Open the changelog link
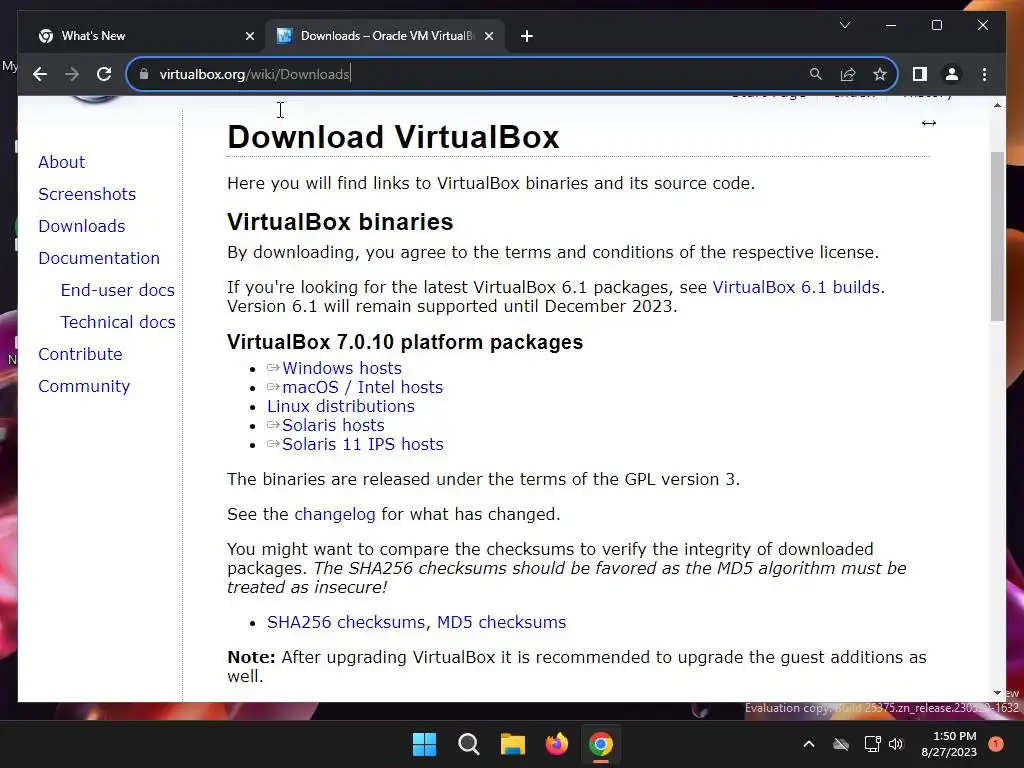Viewport: 1024px width, 768px height. pyautogui.click(x=334, y=515)
